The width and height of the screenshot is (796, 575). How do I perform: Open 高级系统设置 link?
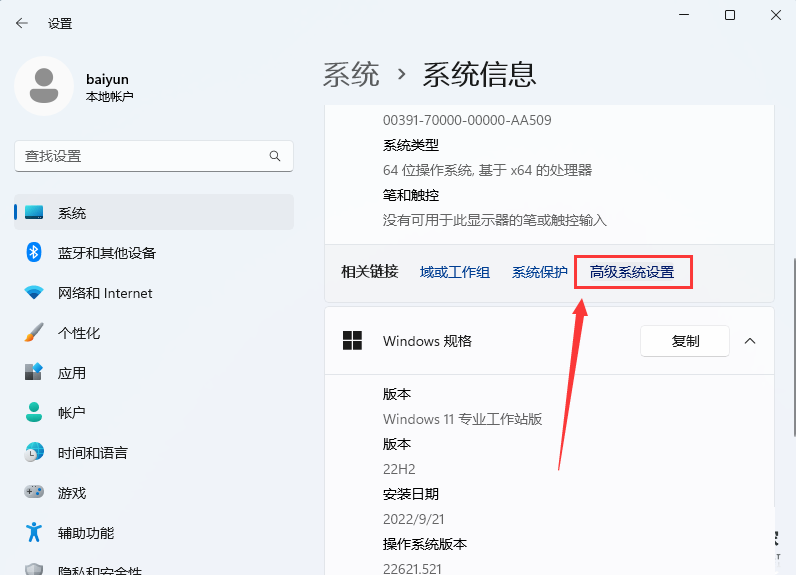pyautogui.click(x=632, y=272)
